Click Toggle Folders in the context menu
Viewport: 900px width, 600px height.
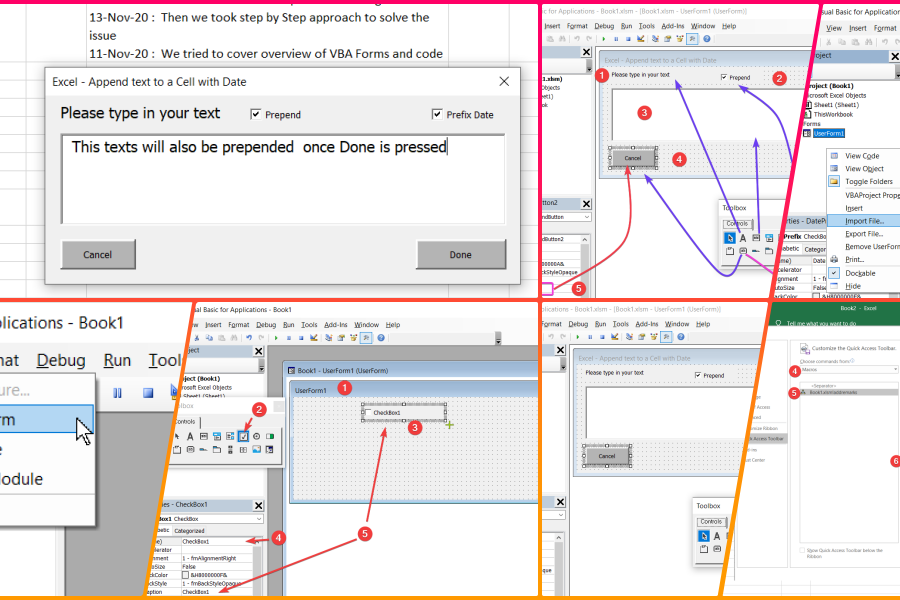coord(868,181)
